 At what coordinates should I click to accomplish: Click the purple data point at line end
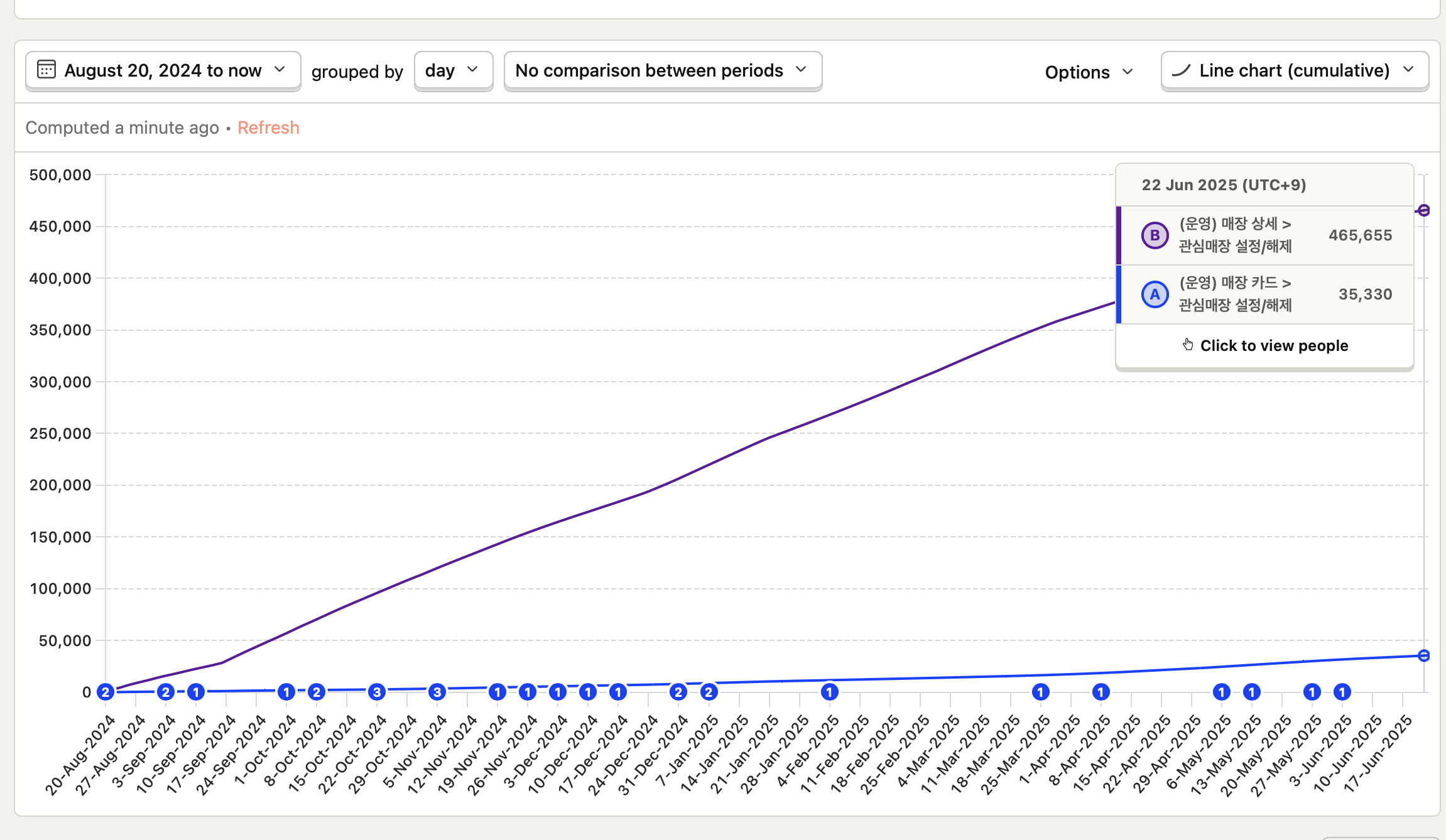[x=1423, y=210]
